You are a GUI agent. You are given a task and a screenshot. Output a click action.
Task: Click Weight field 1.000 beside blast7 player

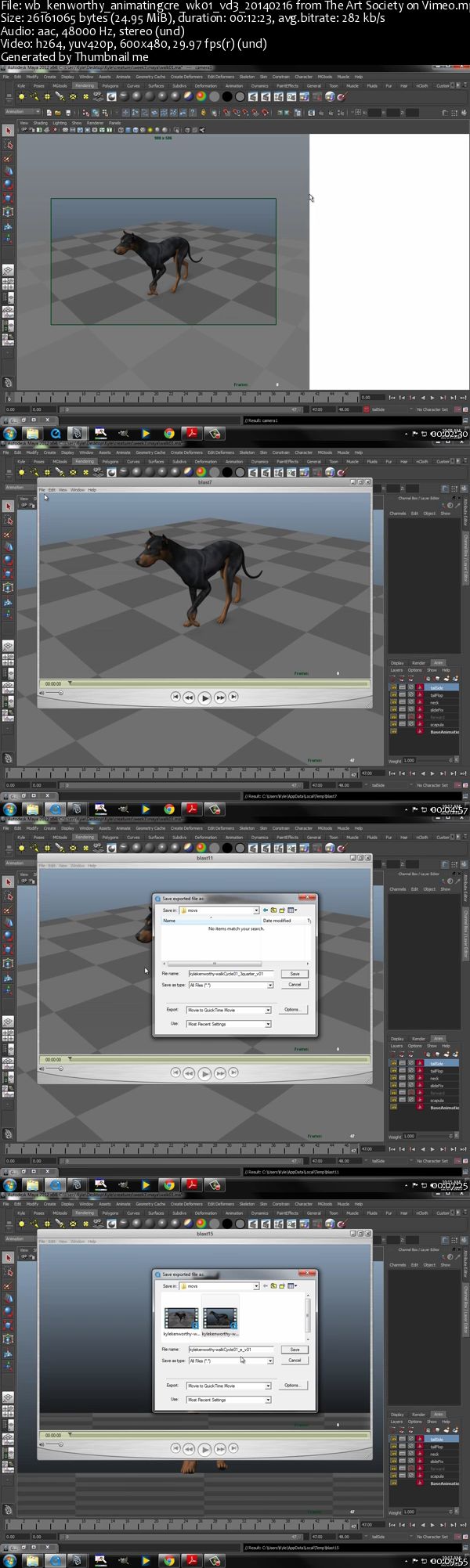[409, 761]
